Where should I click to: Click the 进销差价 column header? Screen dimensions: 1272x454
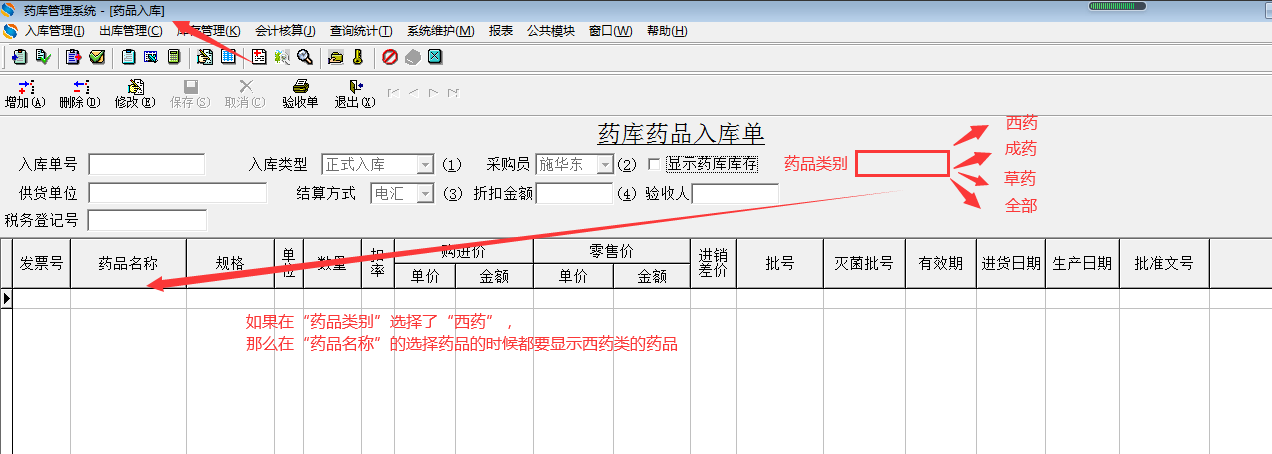713,264
